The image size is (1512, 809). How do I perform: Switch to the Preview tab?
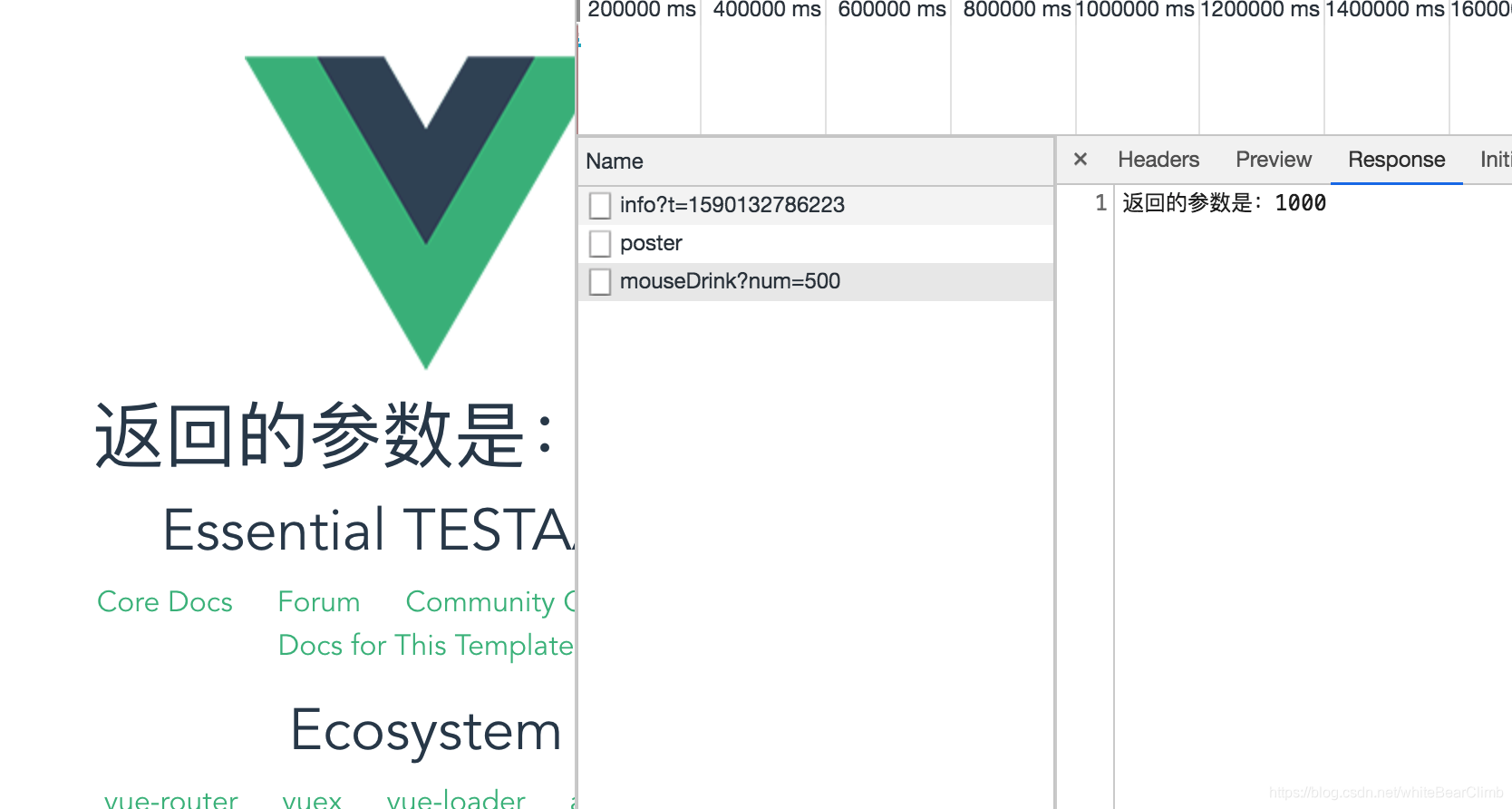click(x=1273, y=160)
